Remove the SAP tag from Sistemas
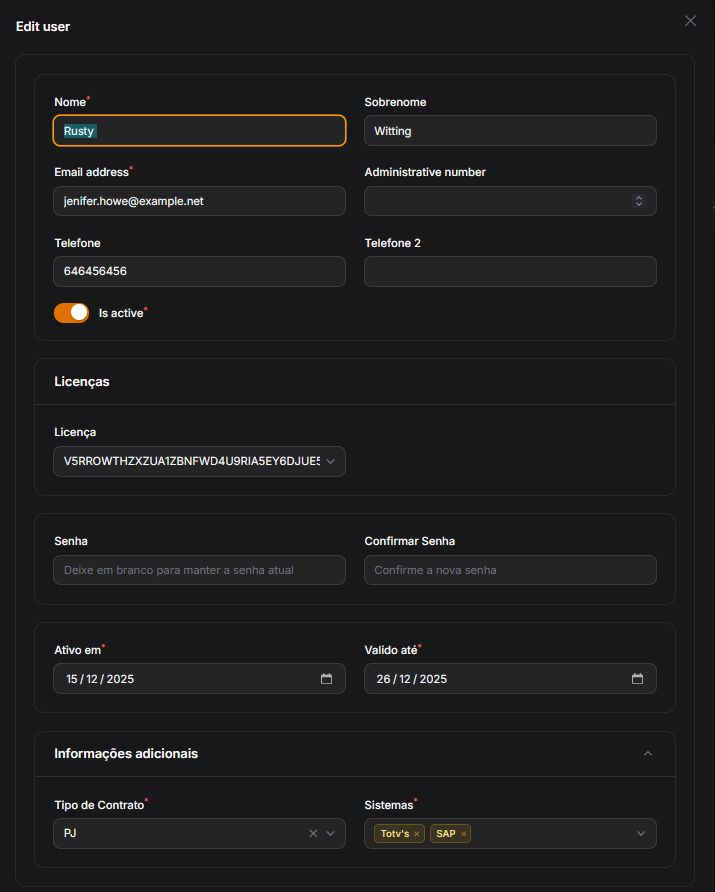Image resolution: width=715 pixels, height=892 pixels. coord(463,834)
